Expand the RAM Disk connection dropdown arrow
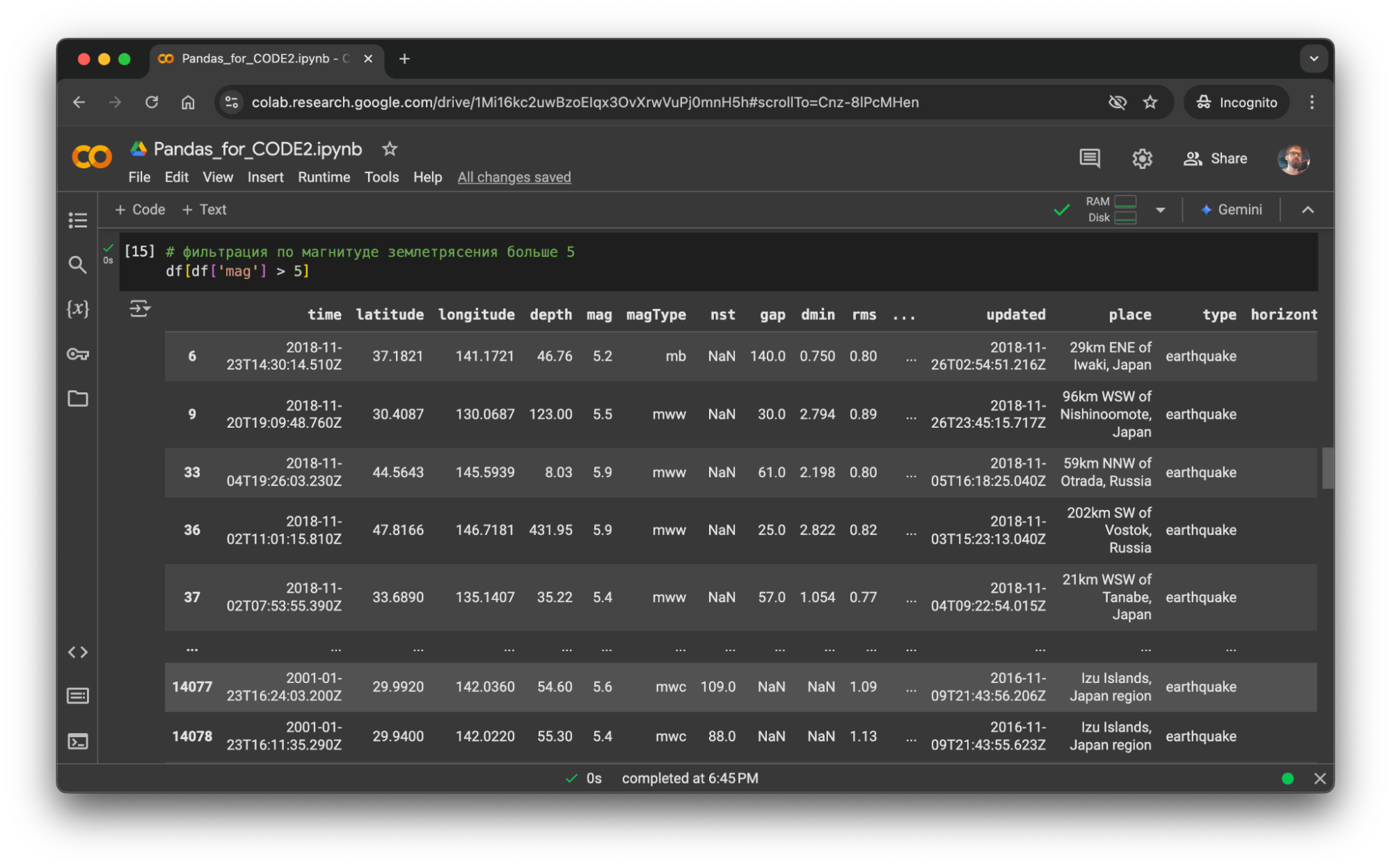 [x=1160, y=209]
